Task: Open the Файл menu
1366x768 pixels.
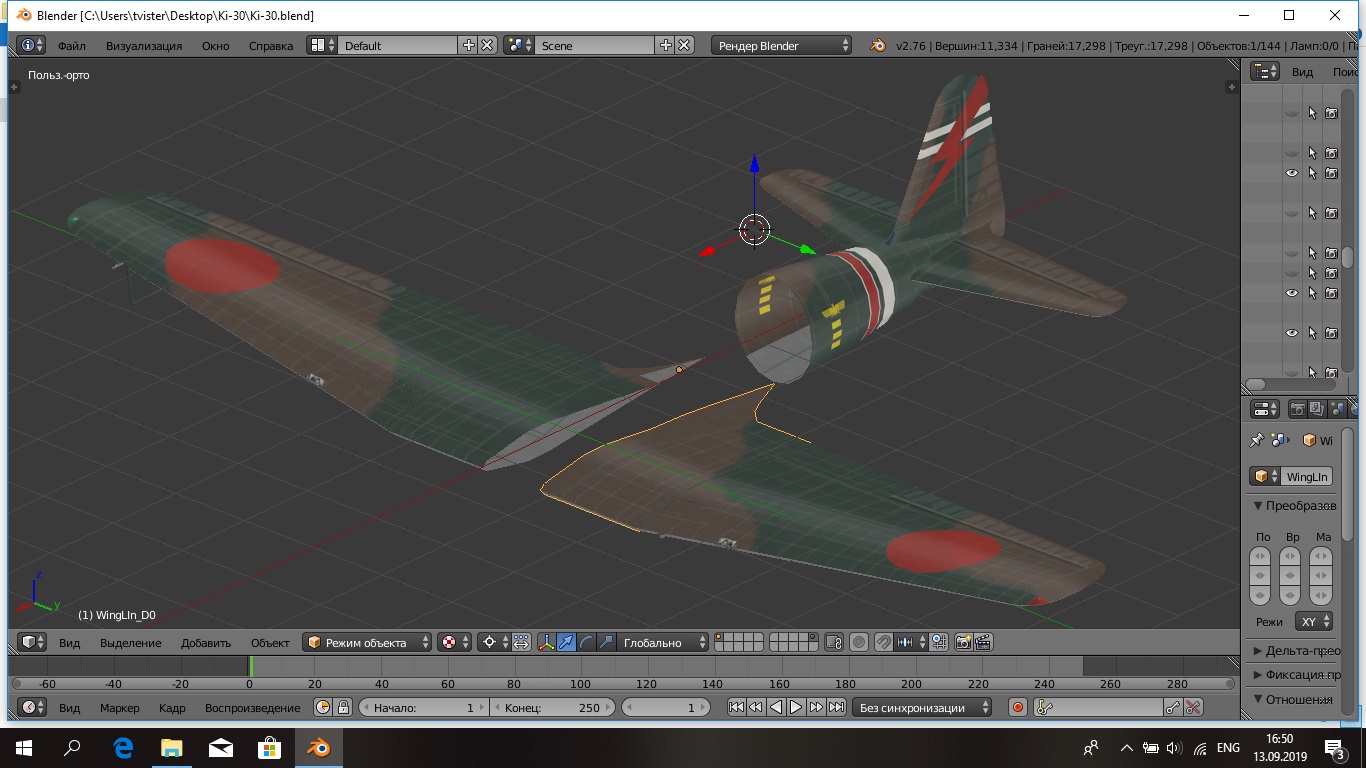Action: 71,45
